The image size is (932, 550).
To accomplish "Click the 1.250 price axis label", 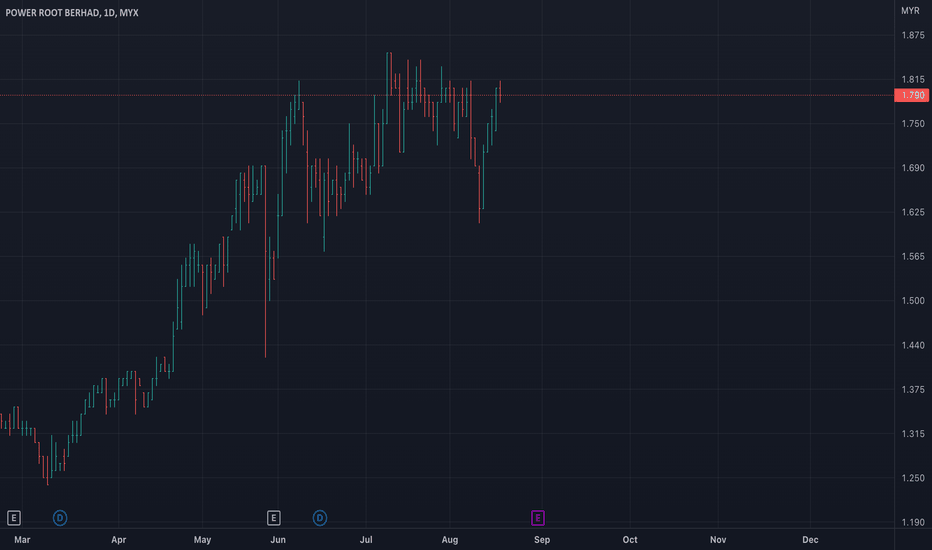I will (913, 478).
